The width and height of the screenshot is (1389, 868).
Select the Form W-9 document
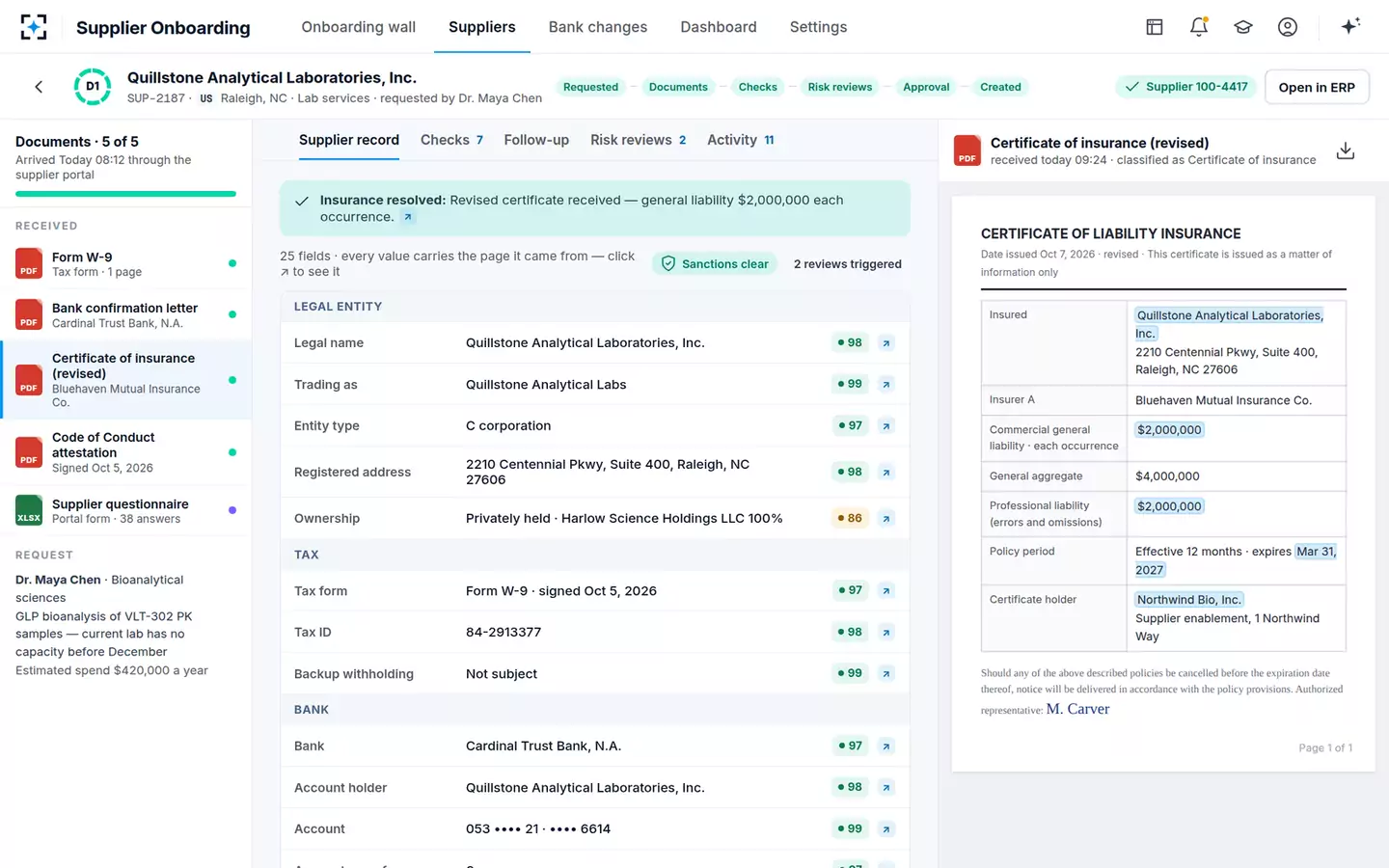(x=126, y=264)
